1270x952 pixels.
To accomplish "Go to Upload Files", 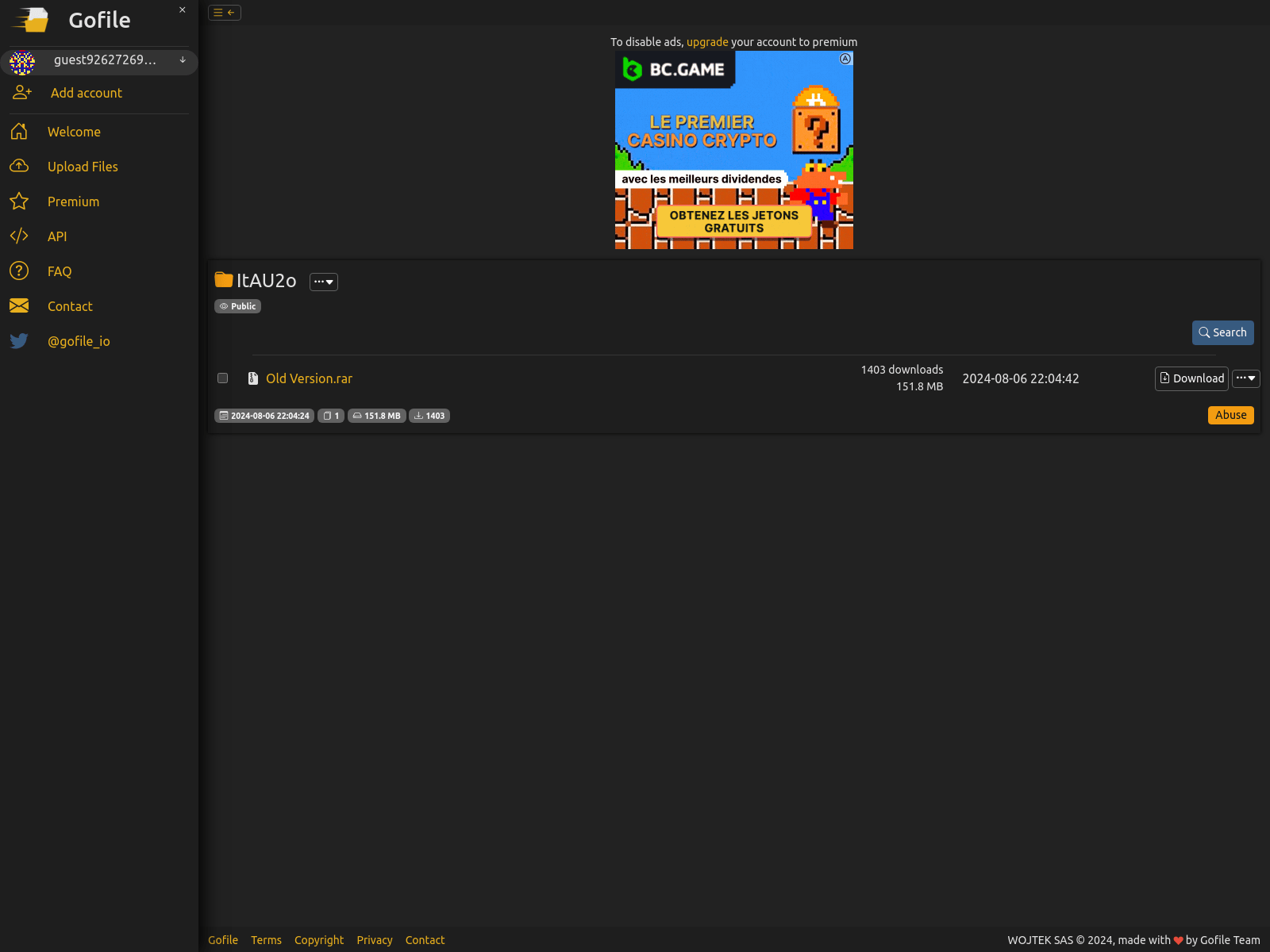I will tap(83, 167).
